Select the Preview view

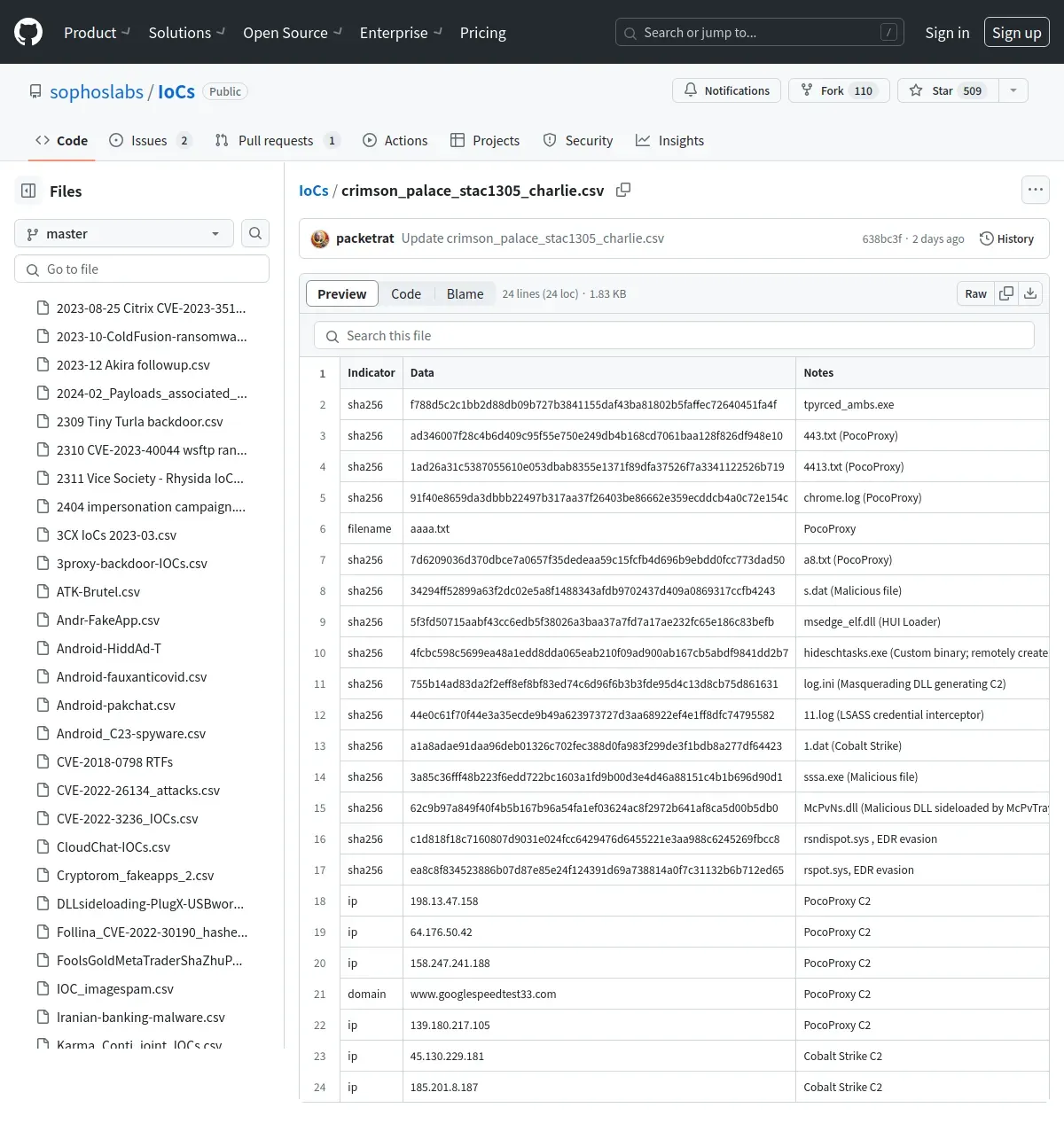point(342,293)
